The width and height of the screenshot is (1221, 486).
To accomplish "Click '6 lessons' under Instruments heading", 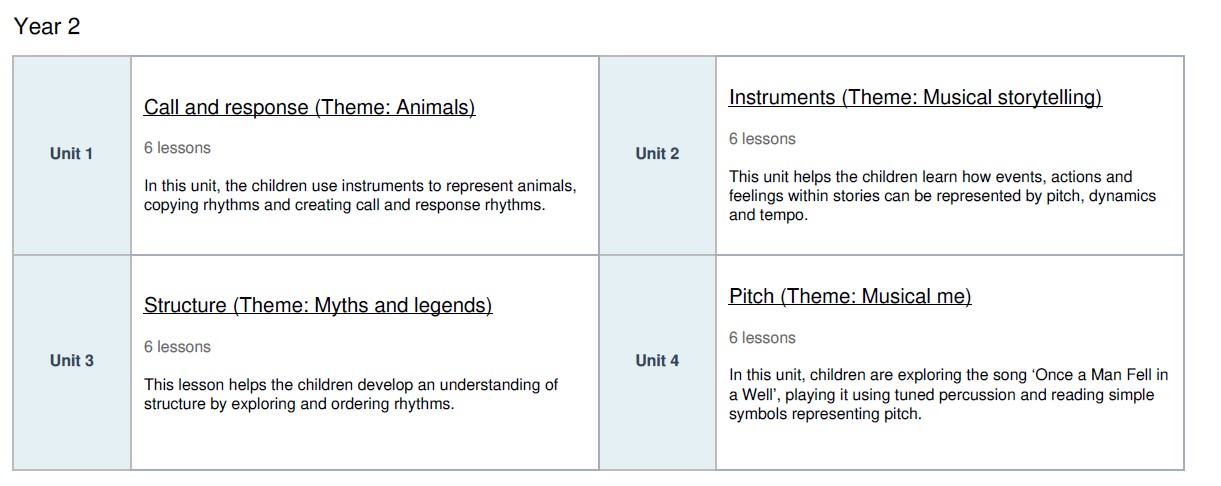I will pos(762,139).
